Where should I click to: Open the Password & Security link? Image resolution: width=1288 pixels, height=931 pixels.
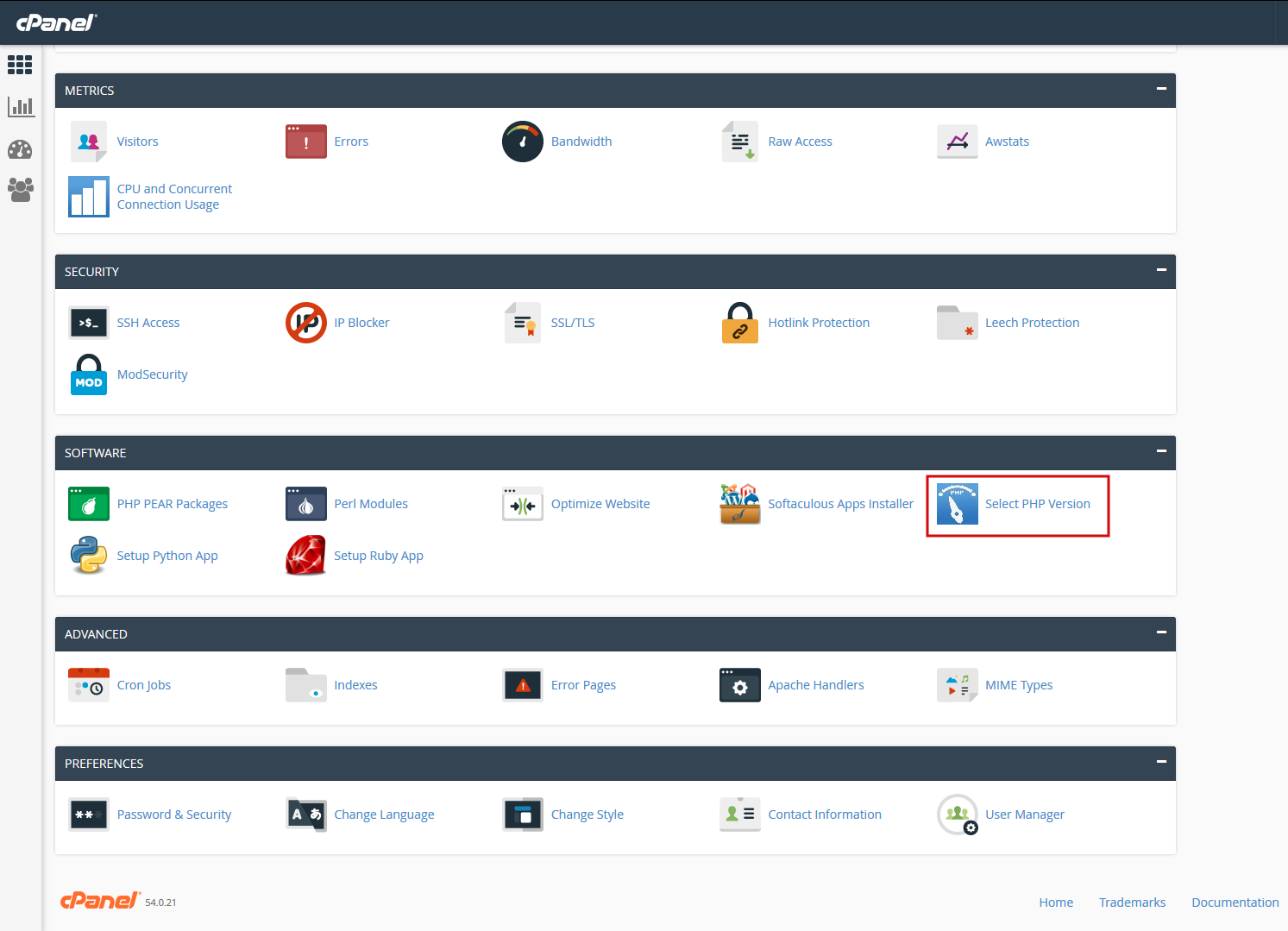click(174, 815)
